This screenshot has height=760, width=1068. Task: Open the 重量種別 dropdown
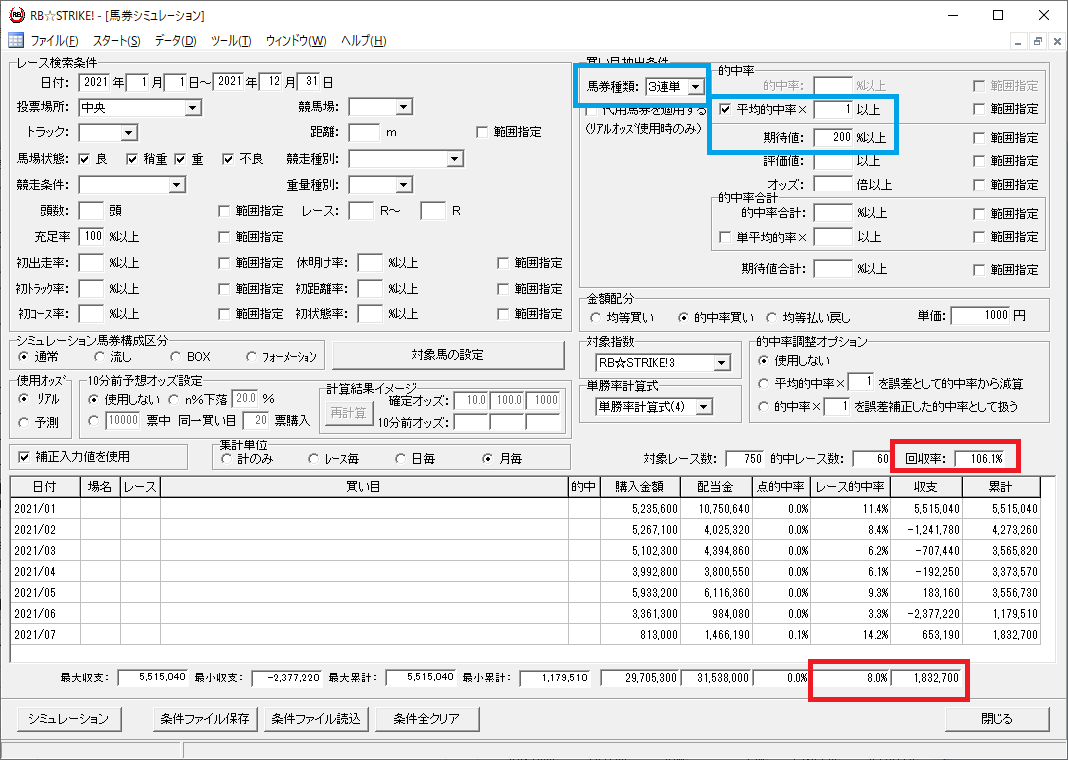(x=404, y=185)
